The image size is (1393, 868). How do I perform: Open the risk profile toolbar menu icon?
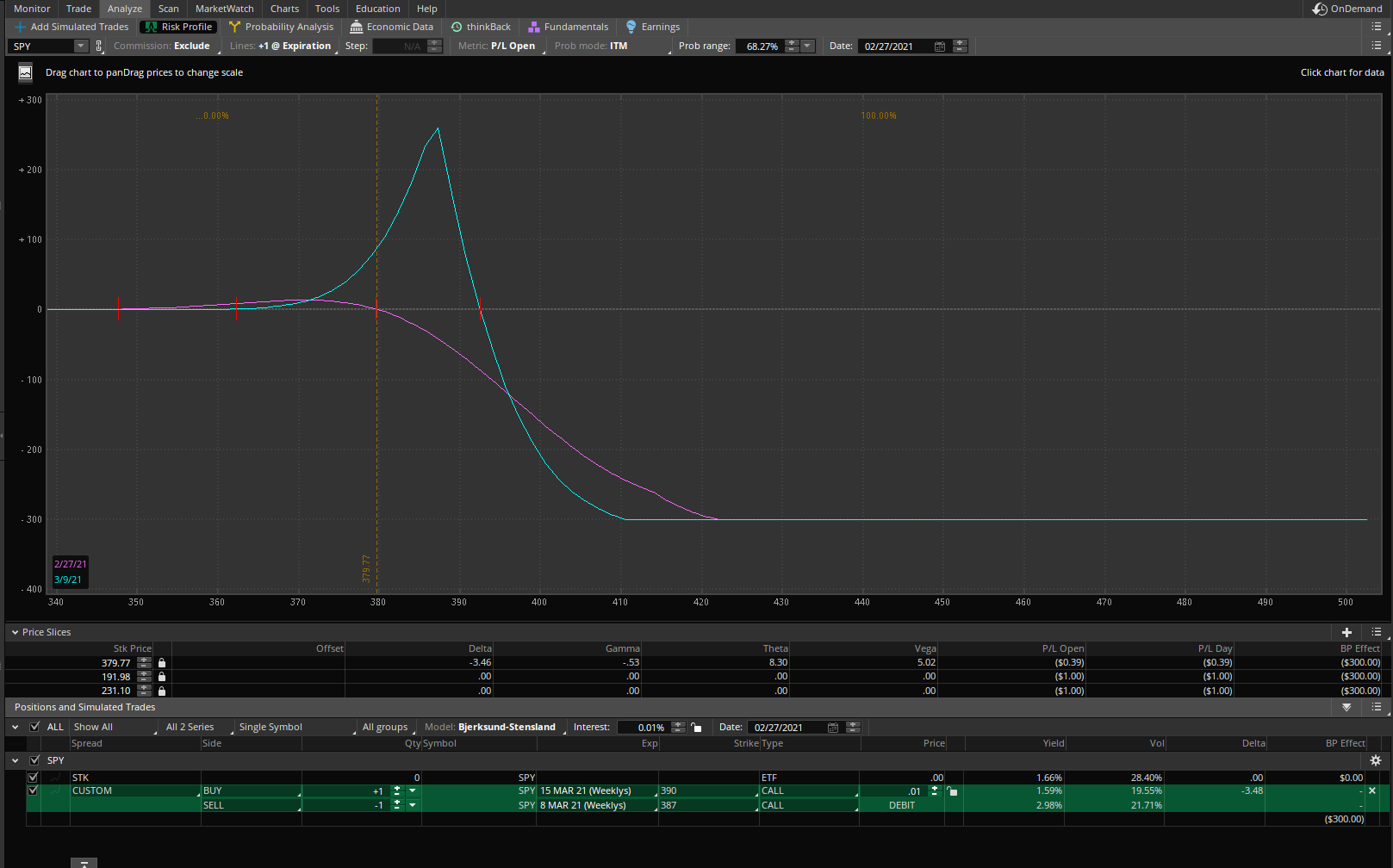[x=1377, y=46]
